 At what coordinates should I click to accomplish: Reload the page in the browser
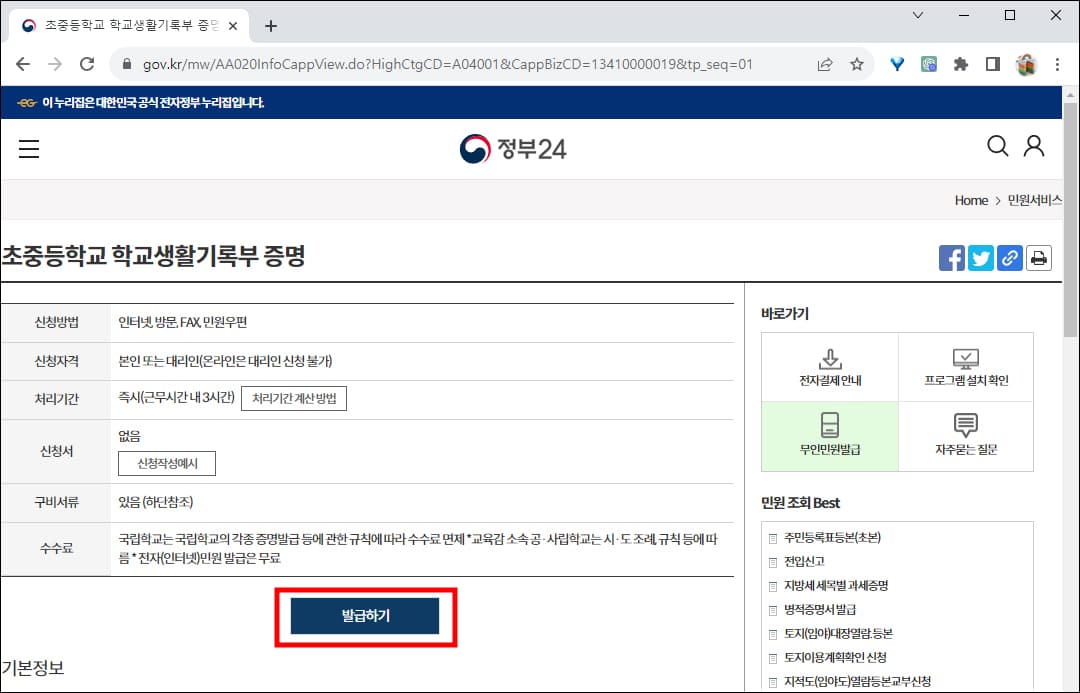[87, 62]
